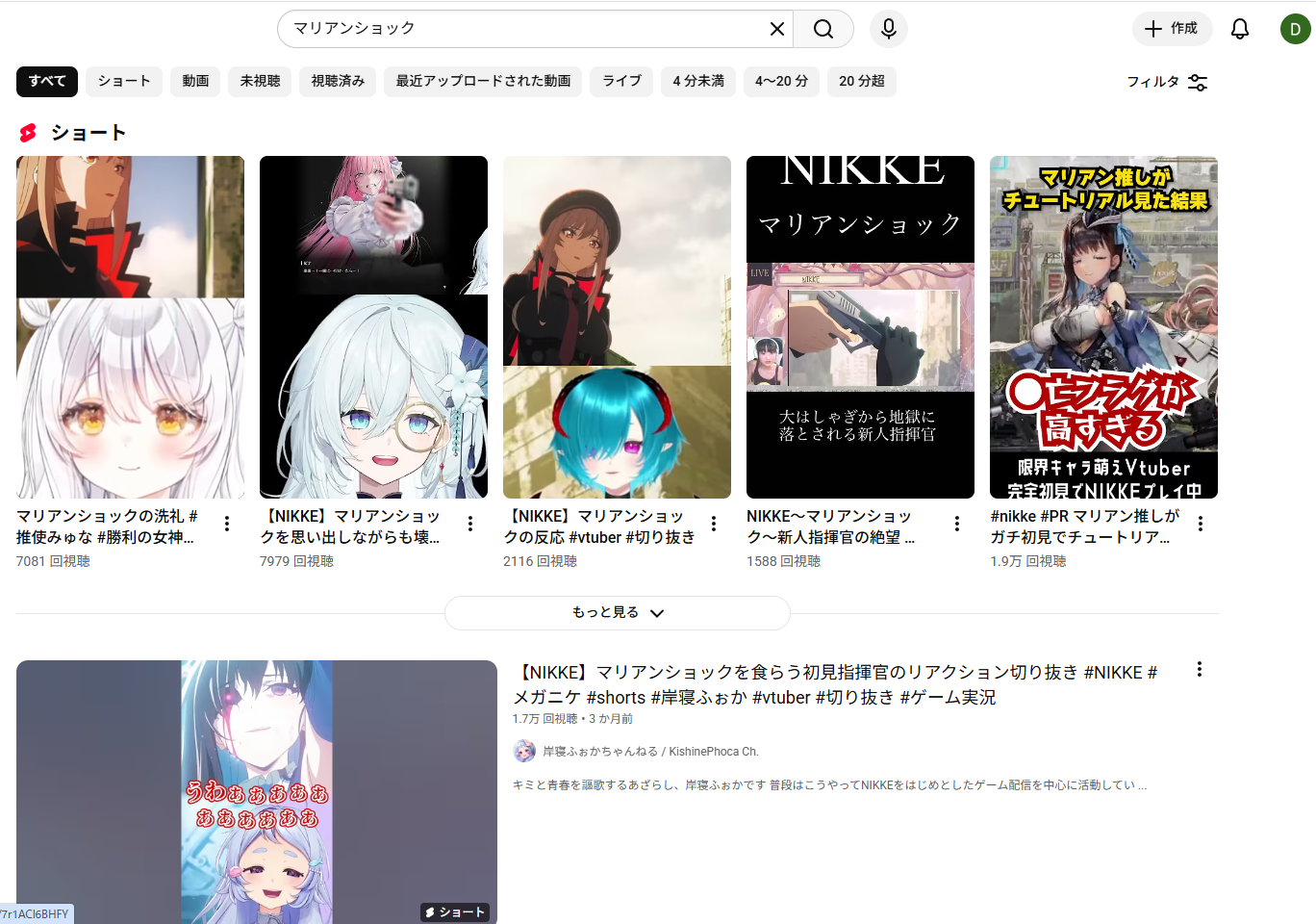Open notifications via the bell icon

[x=1239, y=29]
